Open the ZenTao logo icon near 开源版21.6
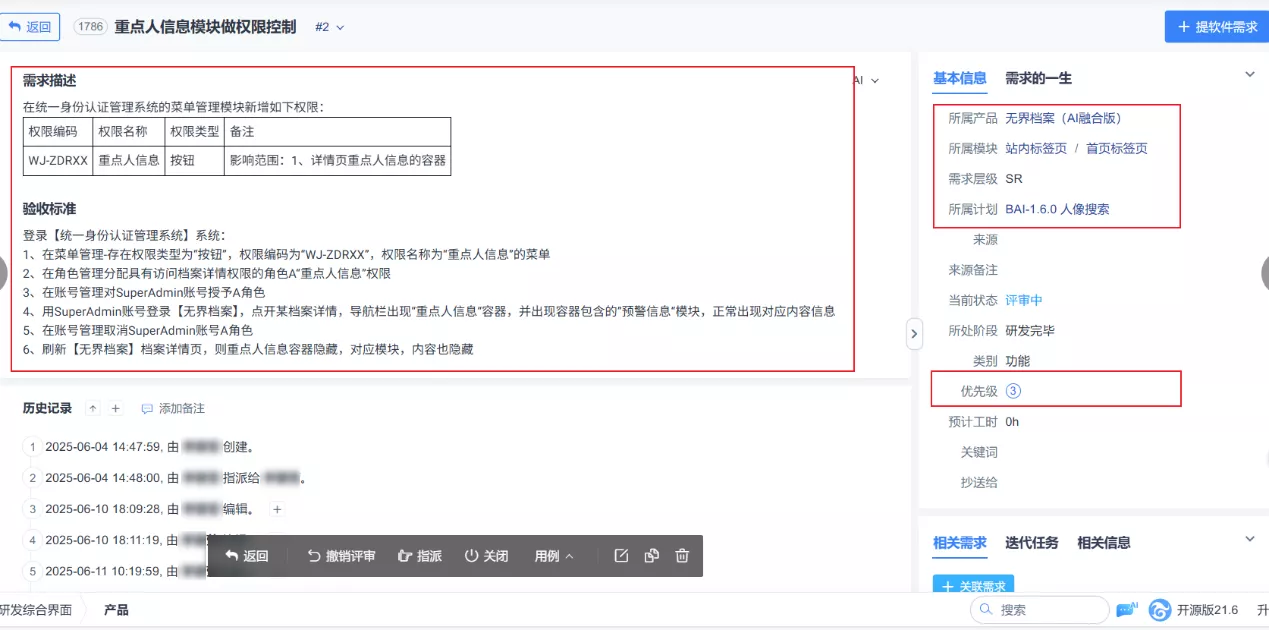 (x=1160, y=610)
